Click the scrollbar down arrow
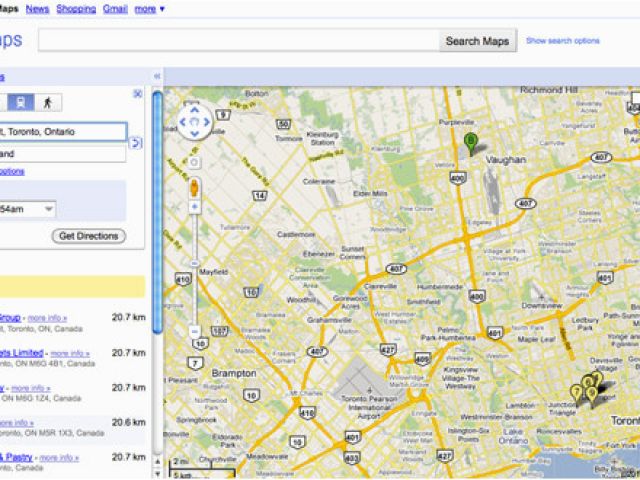This screenshot has width=640, height=480. tap(158, 473)
